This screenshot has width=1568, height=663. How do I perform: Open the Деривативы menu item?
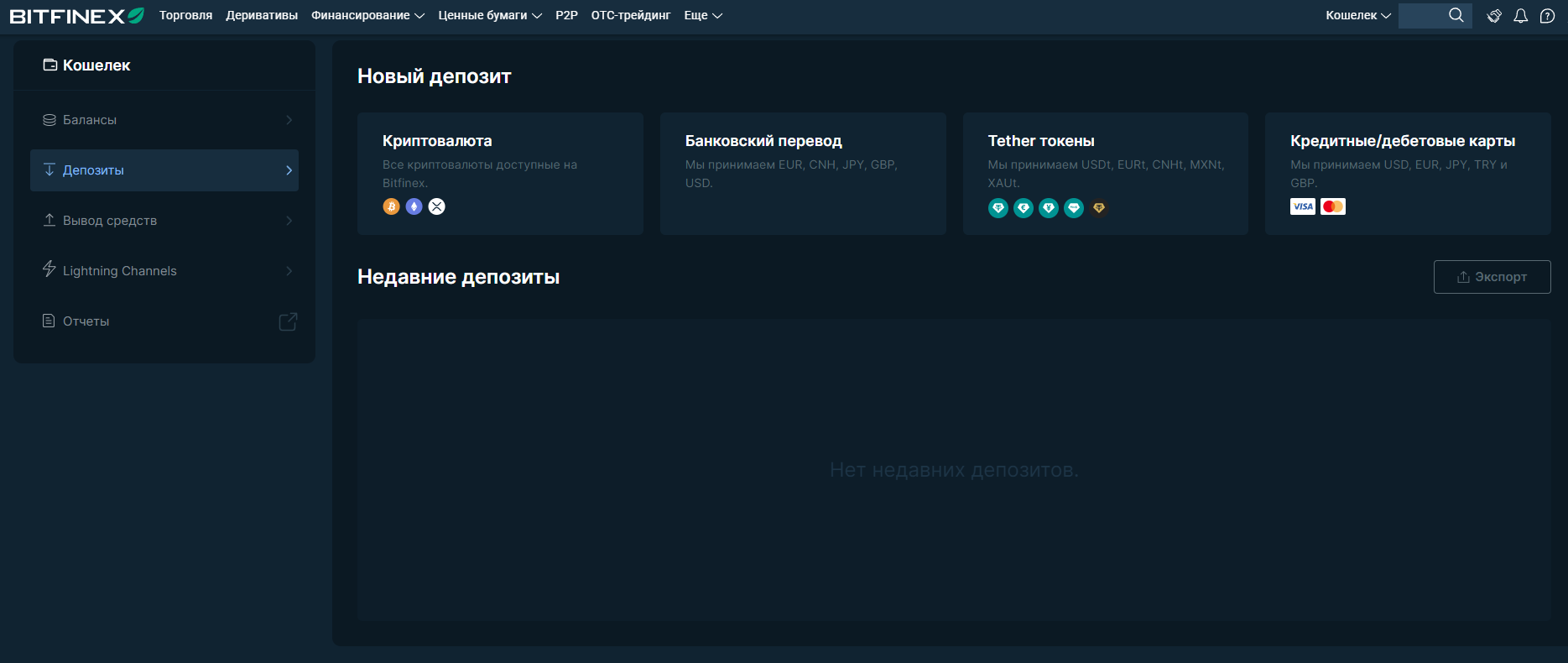(262, 15)
